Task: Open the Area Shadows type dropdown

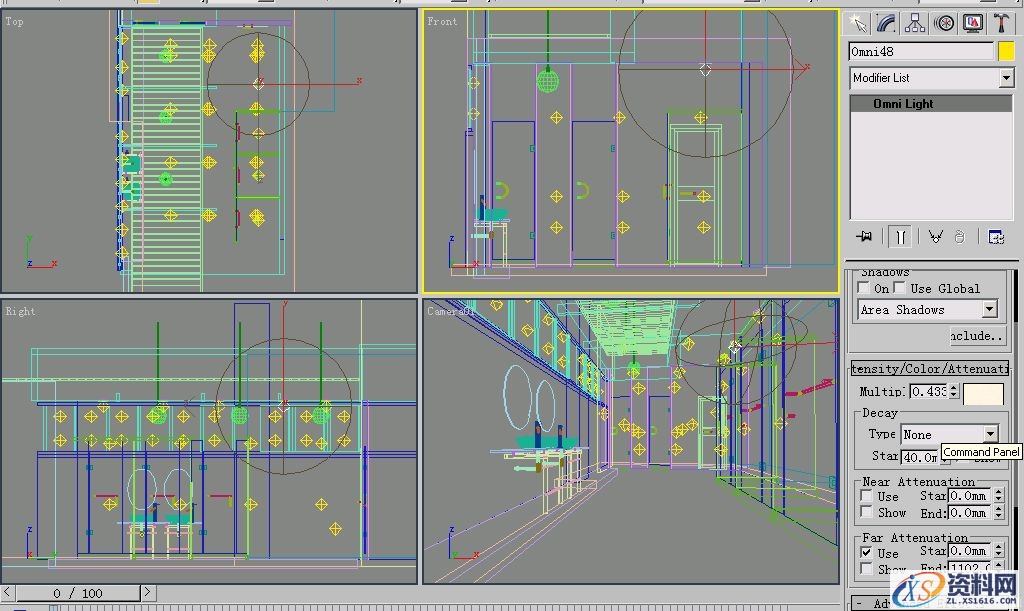Action: coord(990,309)
